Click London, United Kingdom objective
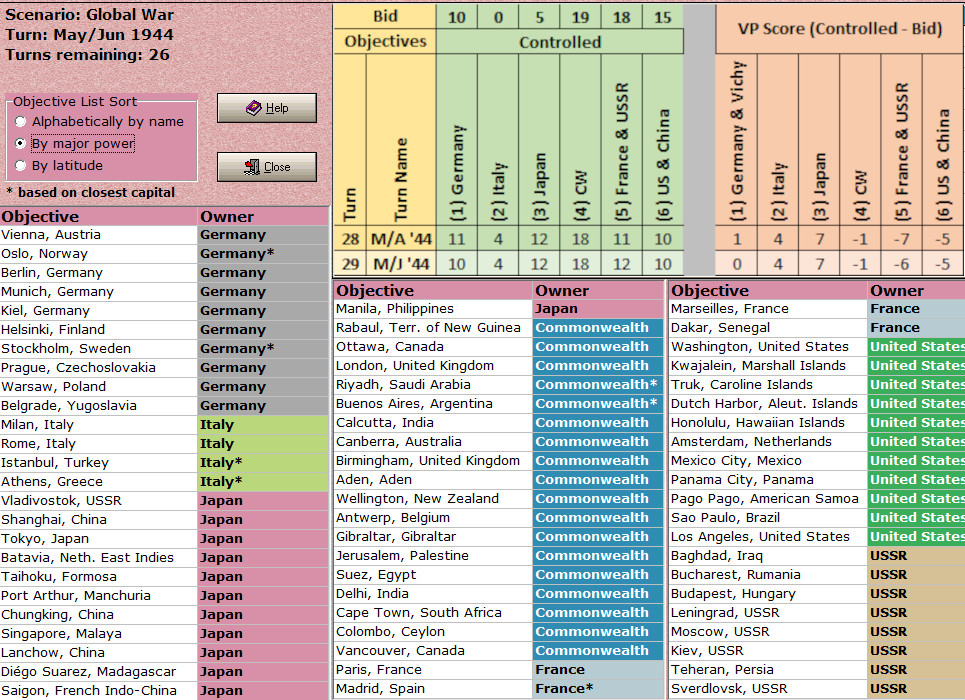965x700 pixels. click(433, 366)
